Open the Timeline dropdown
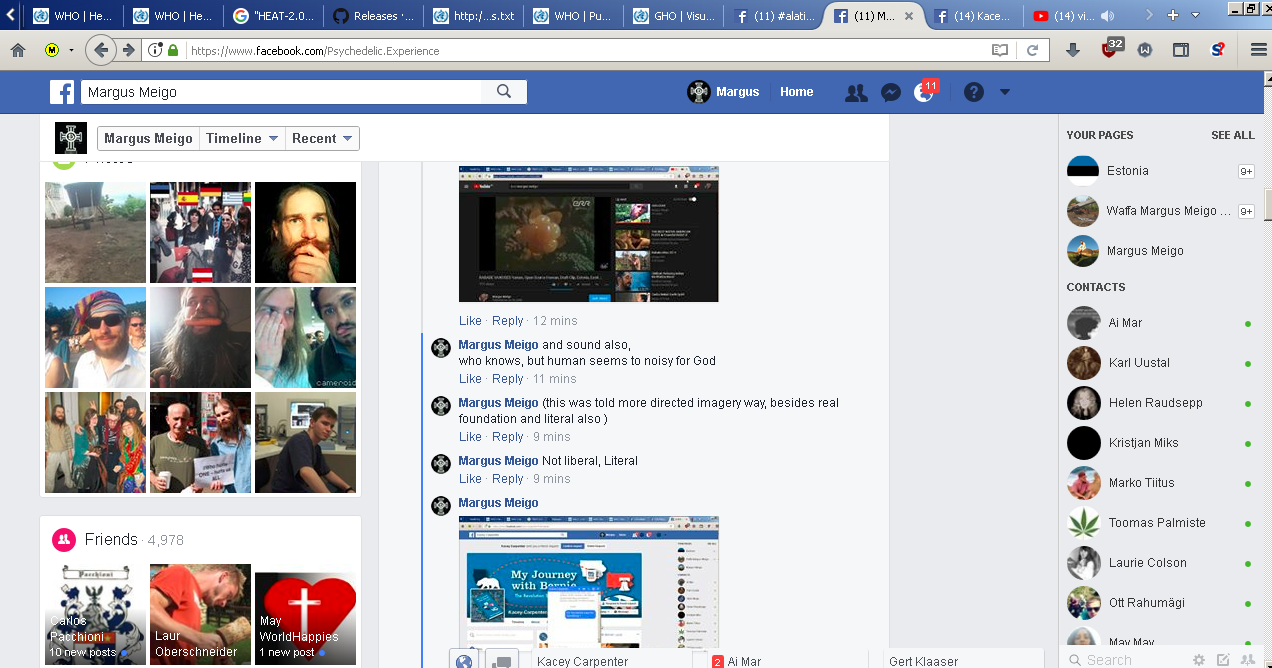Image resolution: width=1272 pixels, height=668 pixels. click(242, 139)
